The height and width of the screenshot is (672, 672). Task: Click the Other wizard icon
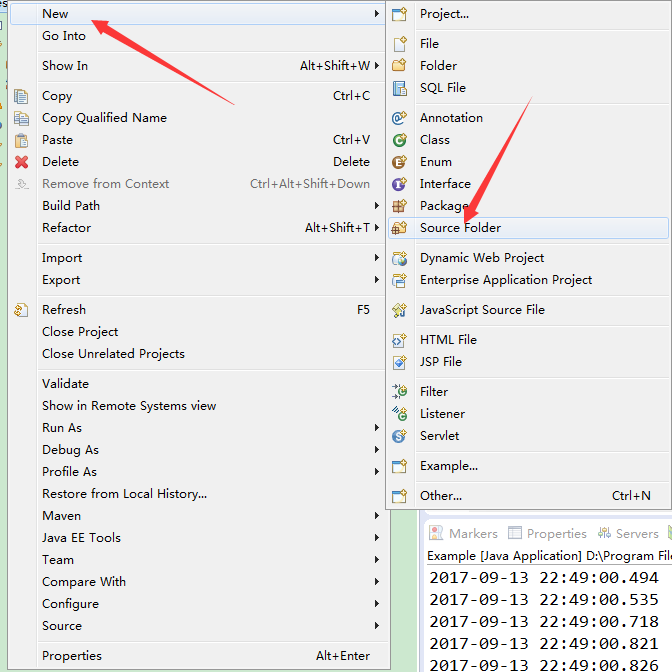(399, 496)
